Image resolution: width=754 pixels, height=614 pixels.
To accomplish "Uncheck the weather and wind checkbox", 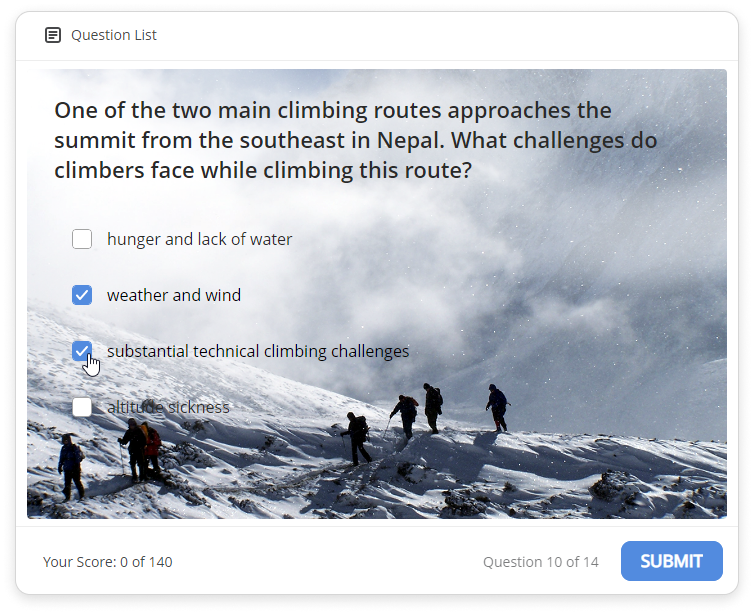I will [x=82, y=295].
